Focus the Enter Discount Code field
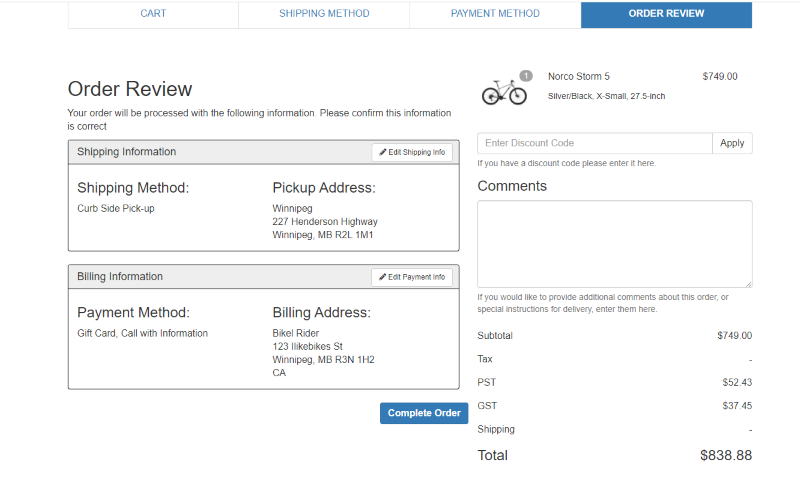 click(595, 143)
